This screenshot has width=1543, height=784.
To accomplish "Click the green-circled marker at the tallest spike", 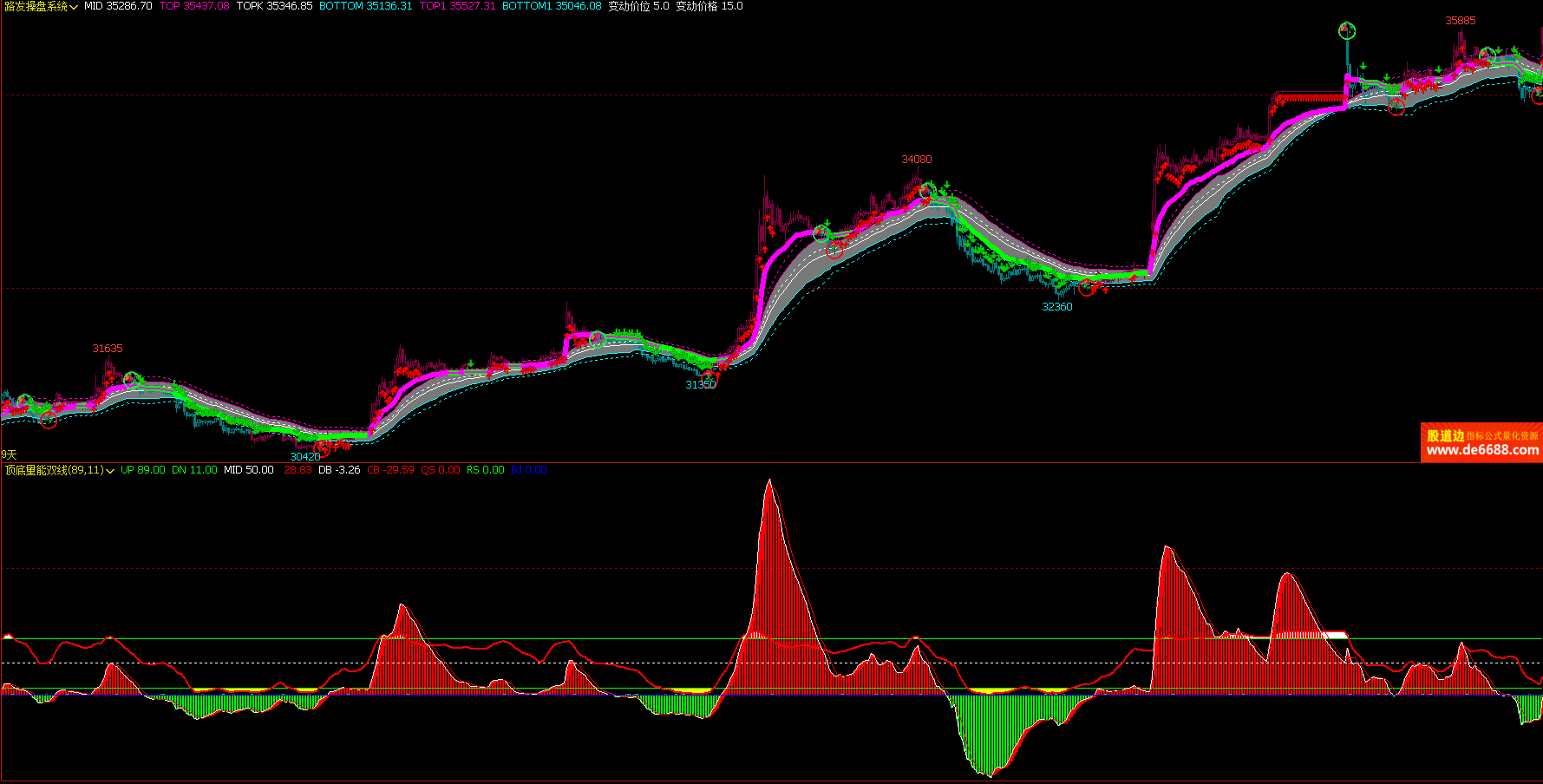I will click(x=1346, y=31).
